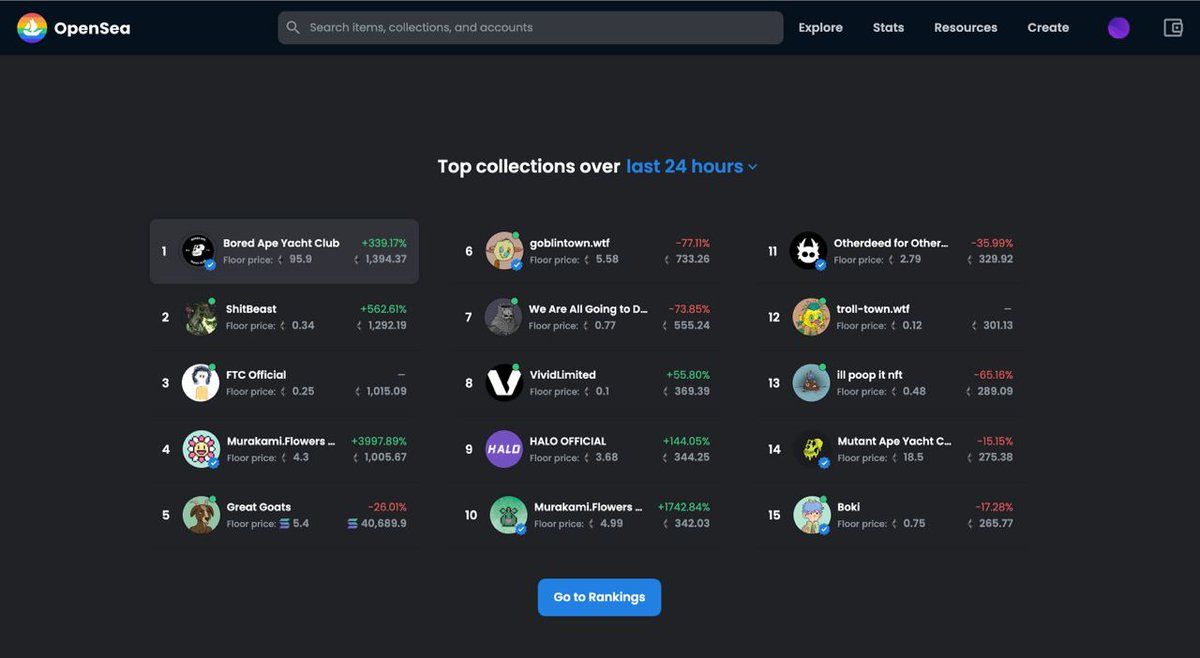Open the HALO OFFICIAL collection name
Screen dimensions: 1200x658
568,441
